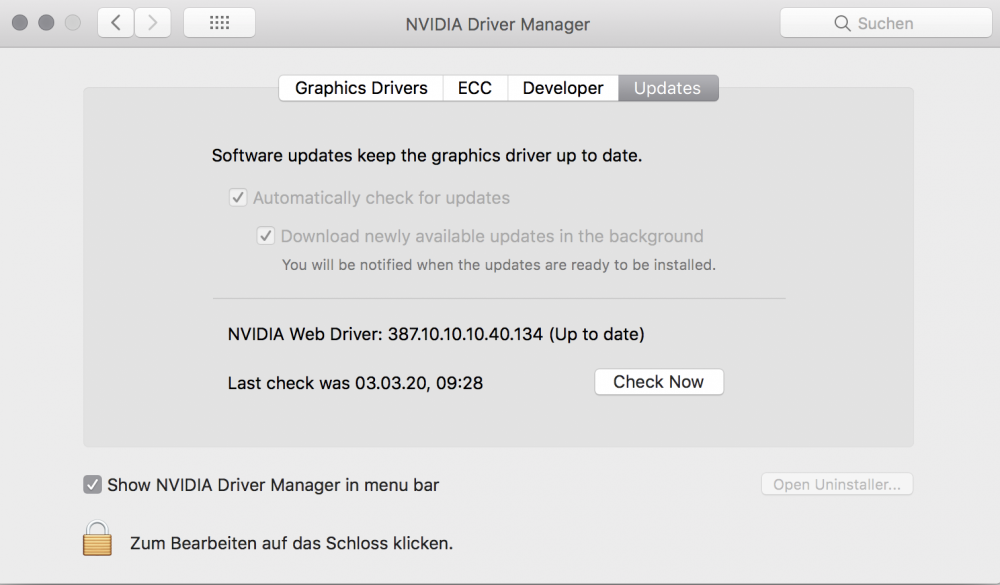The image size is (1000, 585).
Task: Click the search magnifier icon
Action: [842, 24]
